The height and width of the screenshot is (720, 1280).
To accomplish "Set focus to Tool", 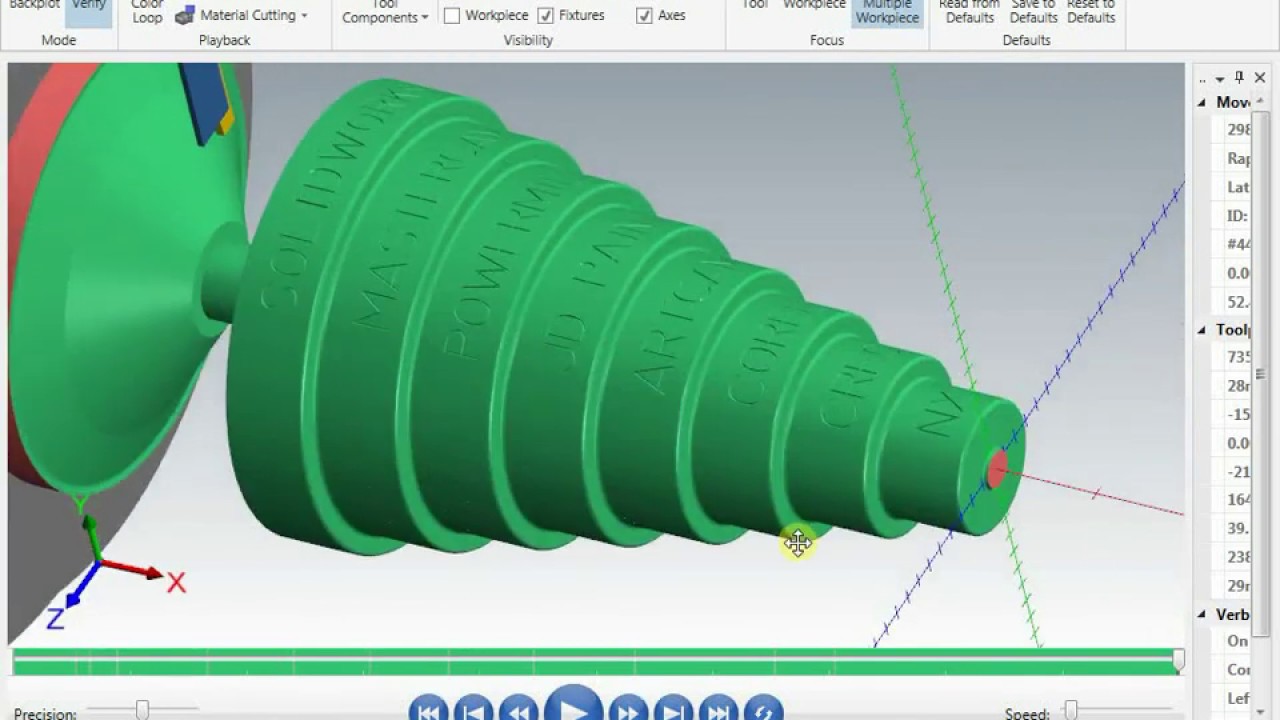I will 755,8.
